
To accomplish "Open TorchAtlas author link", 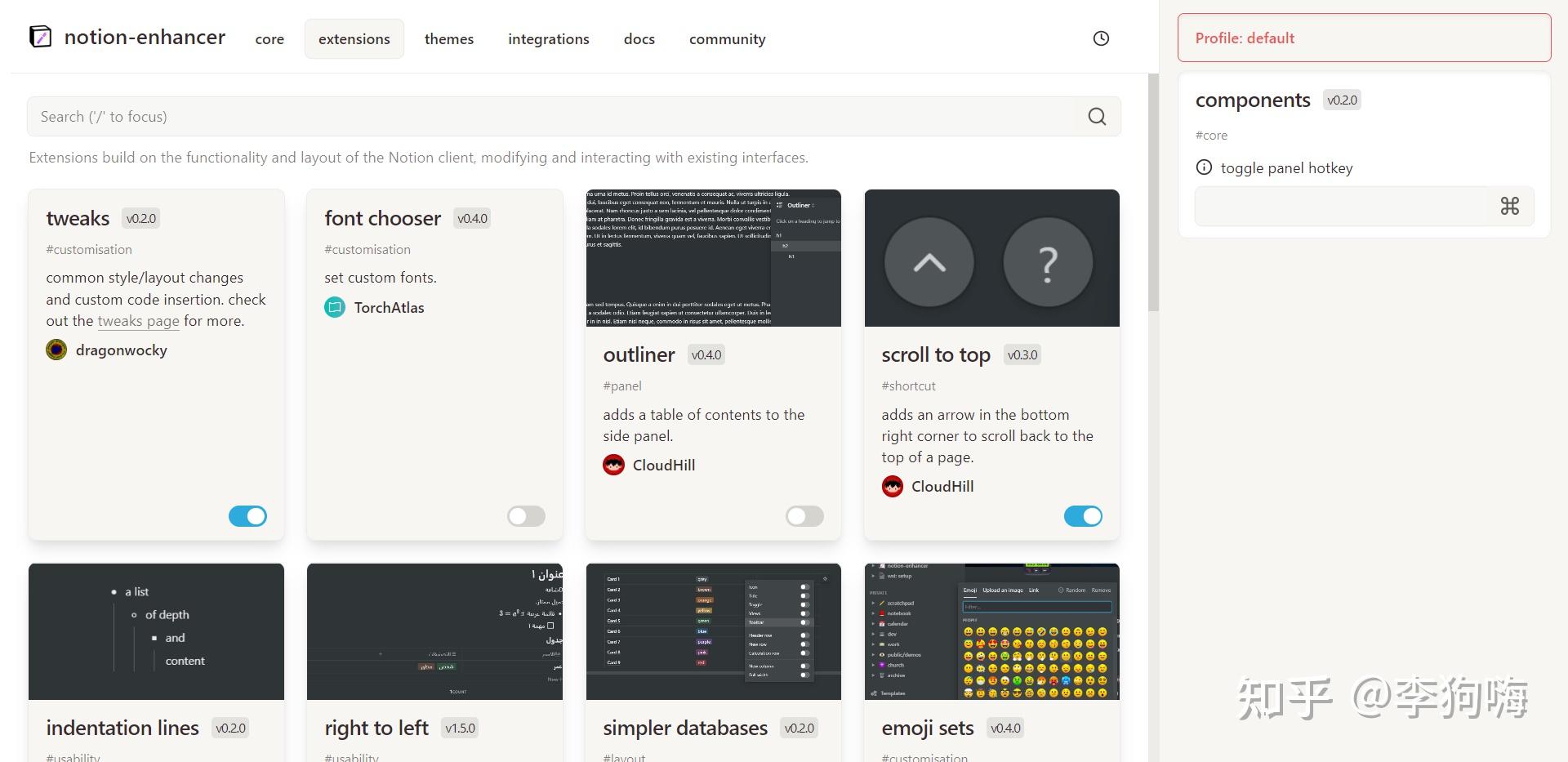I will [x=389, y=308].
